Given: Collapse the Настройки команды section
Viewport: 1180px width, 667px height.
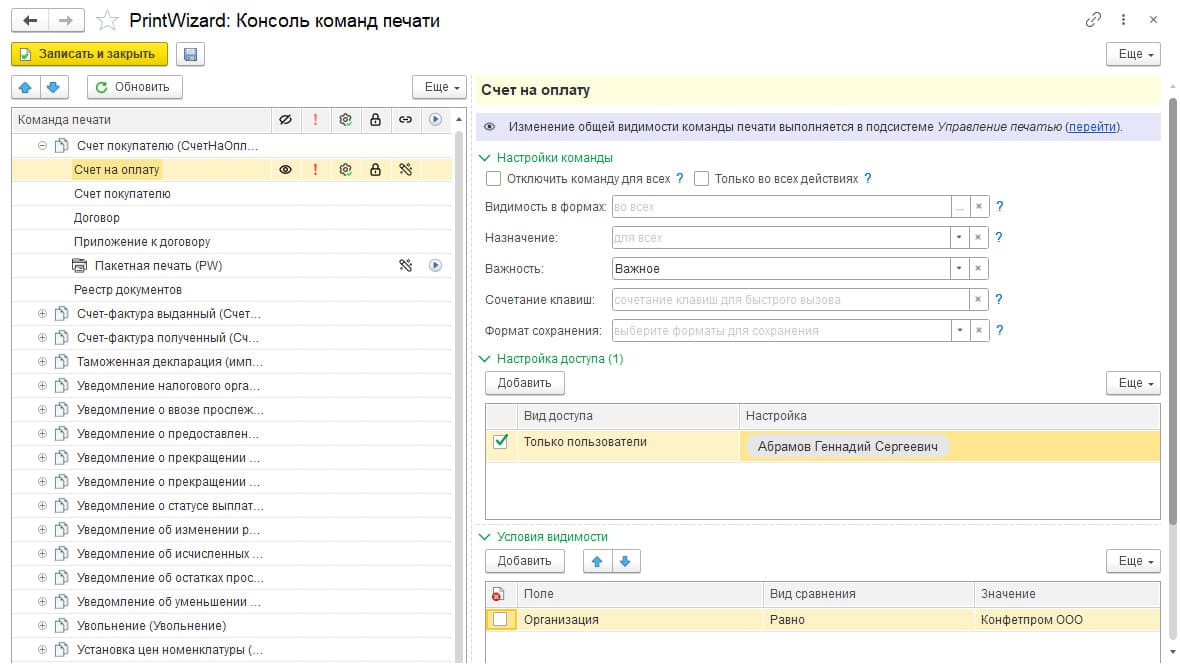Looking at the screenshot, I should [486, 157].
